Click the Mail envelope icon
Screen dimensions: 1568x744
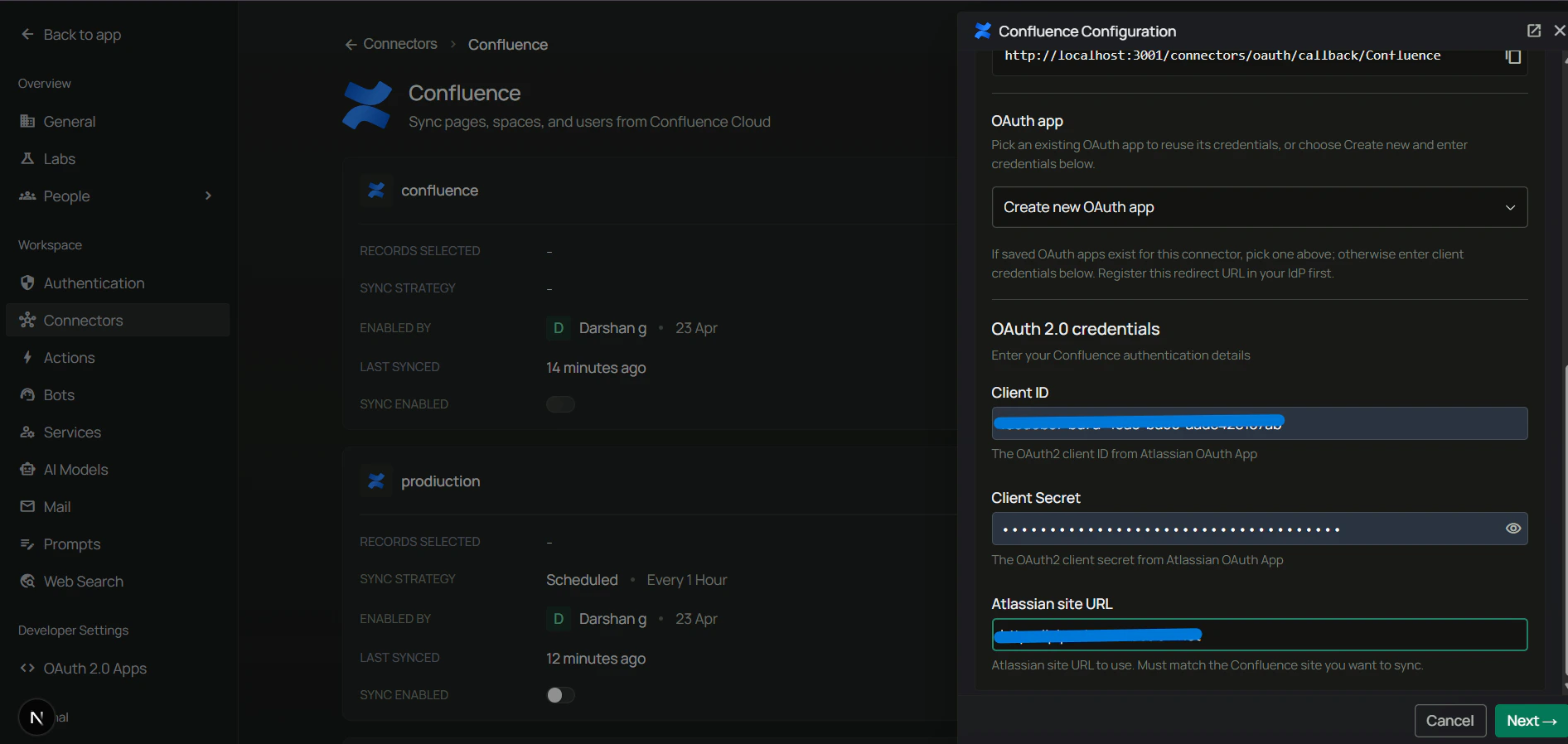pos(27,506)
